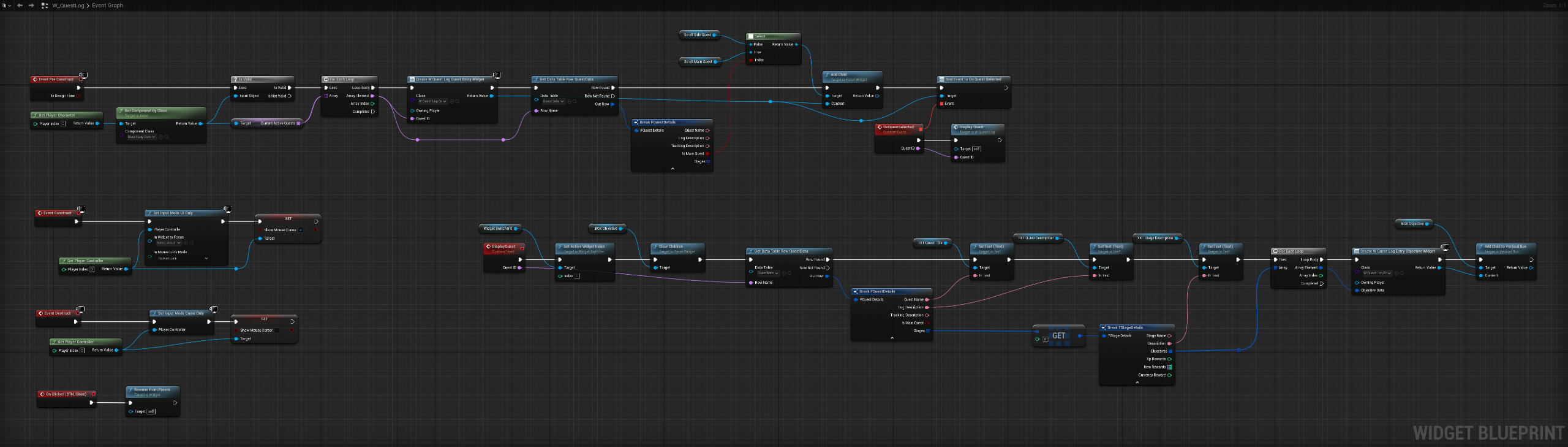
Task: Open the In Mouse Lock Mode dropdown
Action: pos(184,259)
